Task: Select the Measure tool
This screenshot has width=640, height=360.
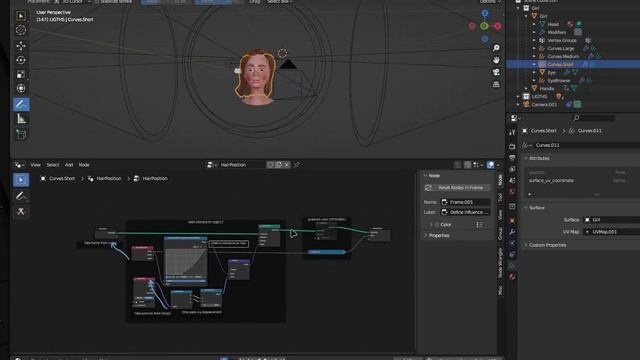Action: pyautogui.click(x=21, y=119)
